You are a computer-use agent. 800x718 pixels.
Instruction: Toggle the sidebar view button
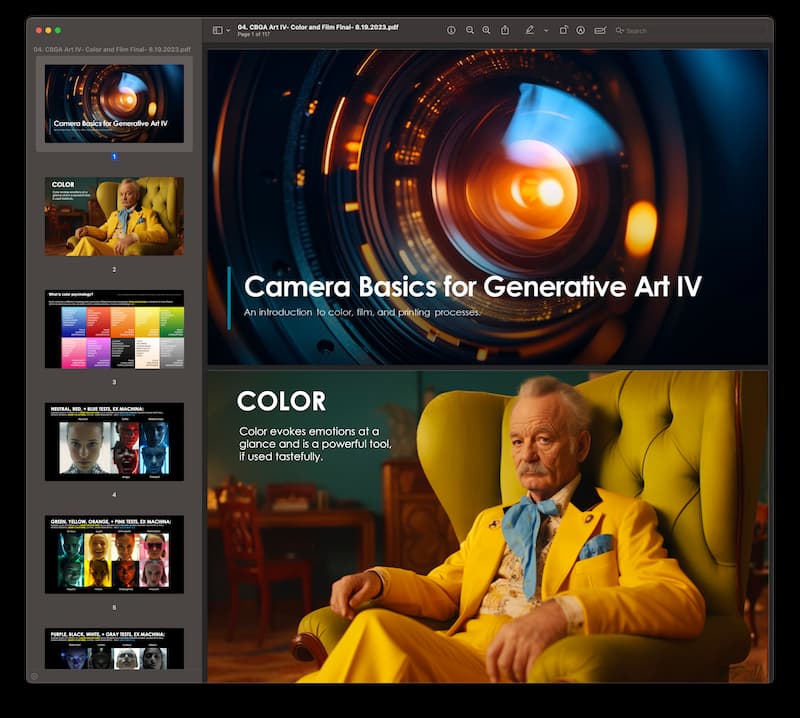point(218,31)
